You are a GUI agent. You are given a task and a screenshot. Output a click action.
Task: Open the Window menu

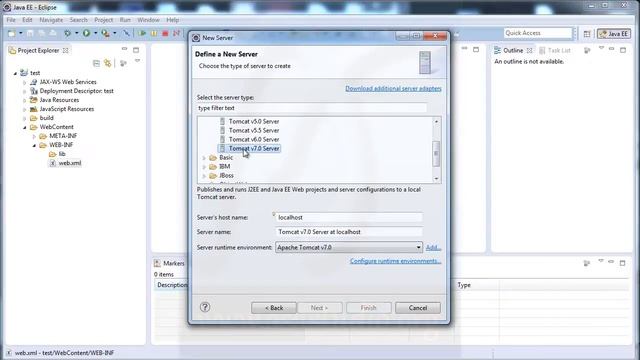click(148, 20)
